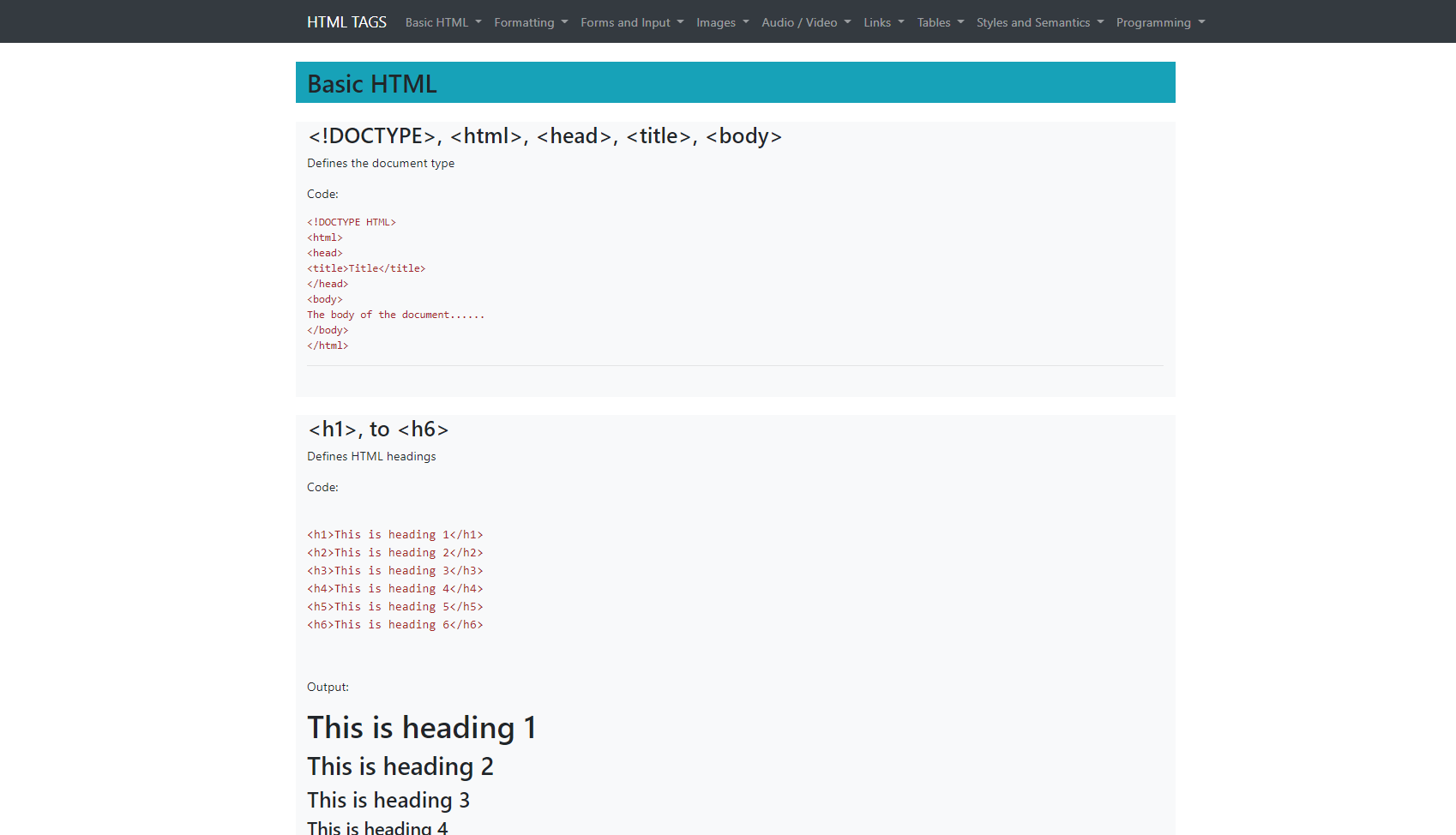The image size is (1456, 835).
Task: Click the '<h1>, to <h6>' heading
Action: click(378, 430)
